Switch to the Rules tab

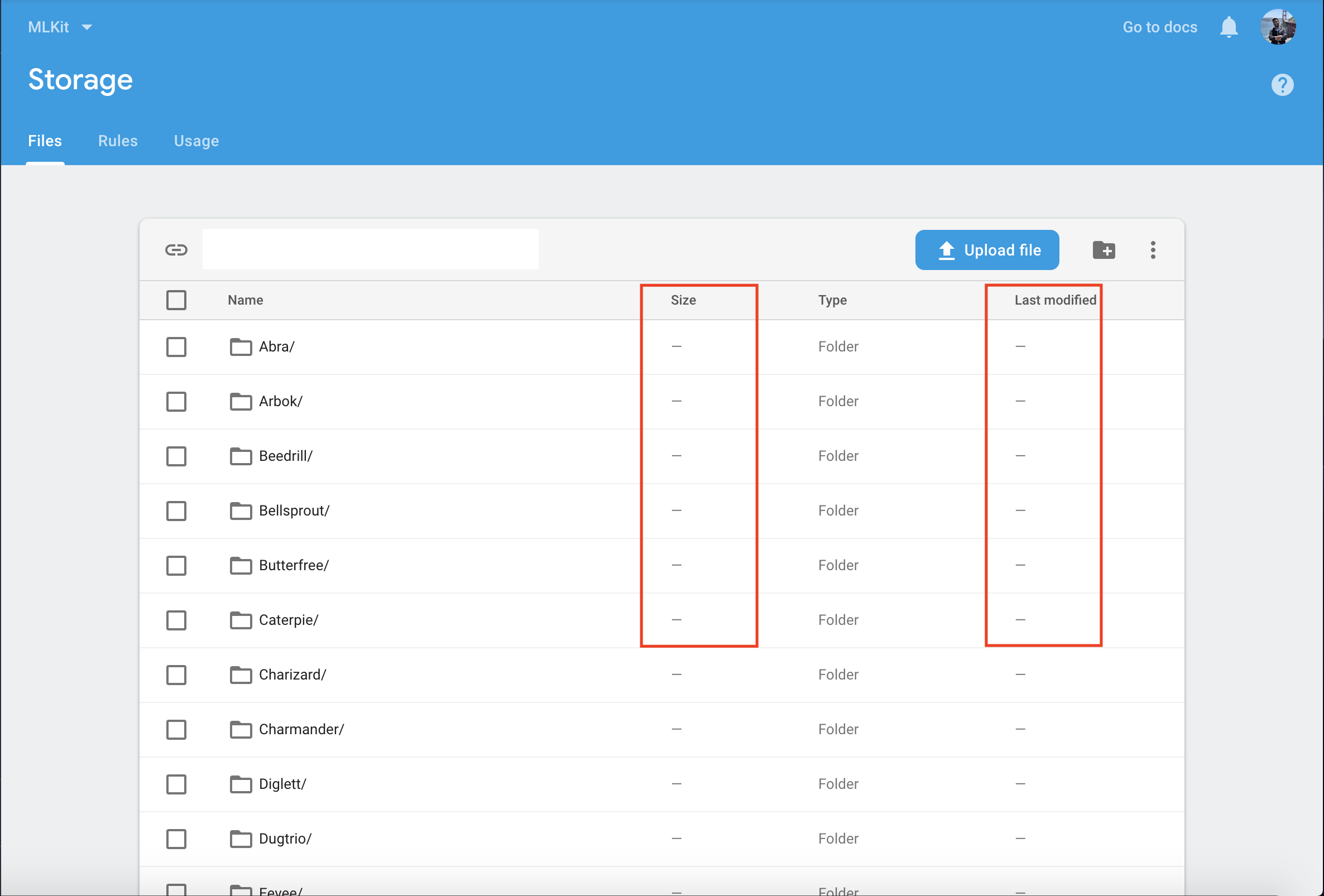pos(118,141)
